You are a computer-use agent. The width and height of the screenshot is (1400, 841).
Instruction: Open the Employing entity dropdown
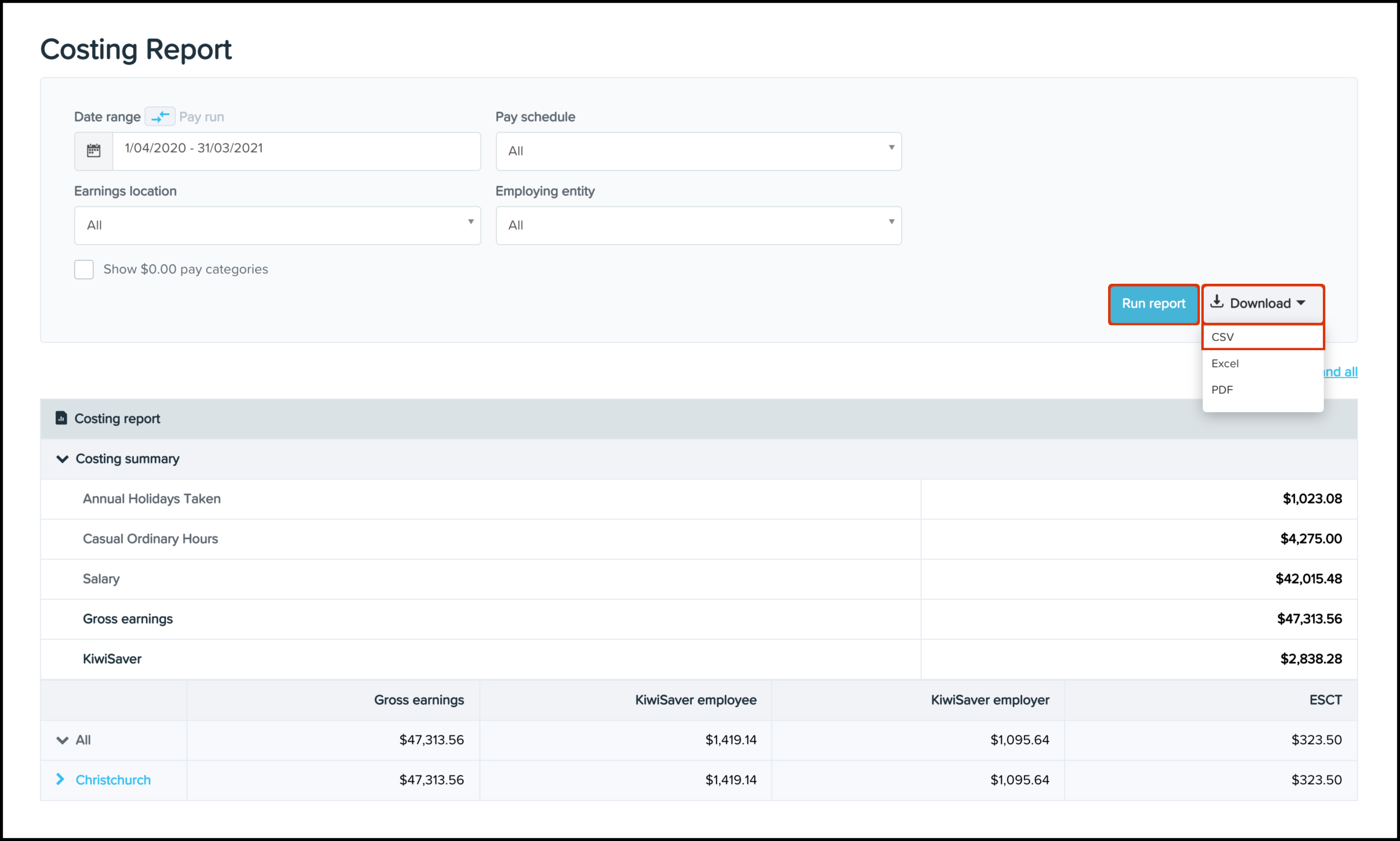click(x=698, y=225)
